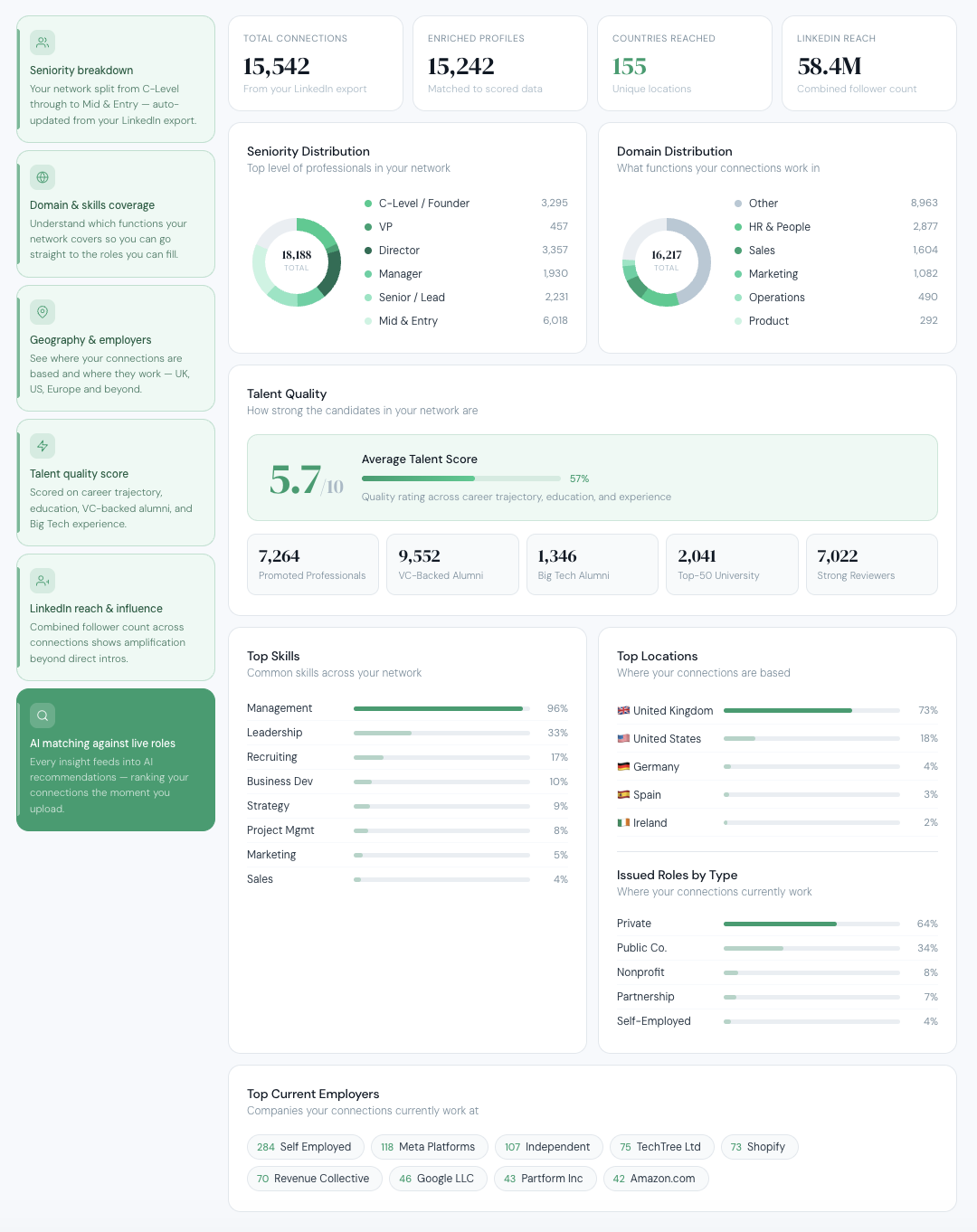The height and width of the screenshot is (1232, 977).
Task: Select the Google LLC employer chip
Action: click(x=437, y=1179)
